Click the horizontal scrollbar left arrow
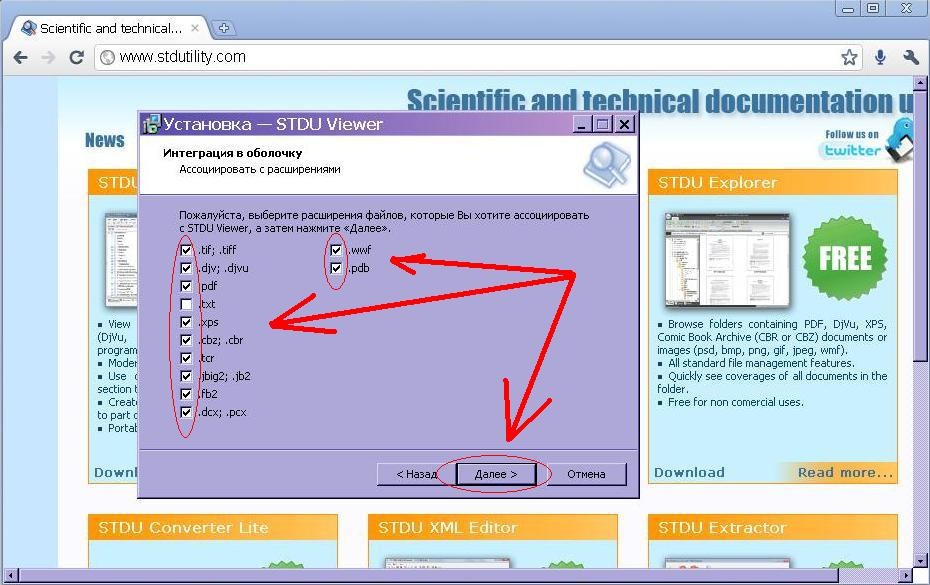930x585 pixels. [x=11, y=576]
